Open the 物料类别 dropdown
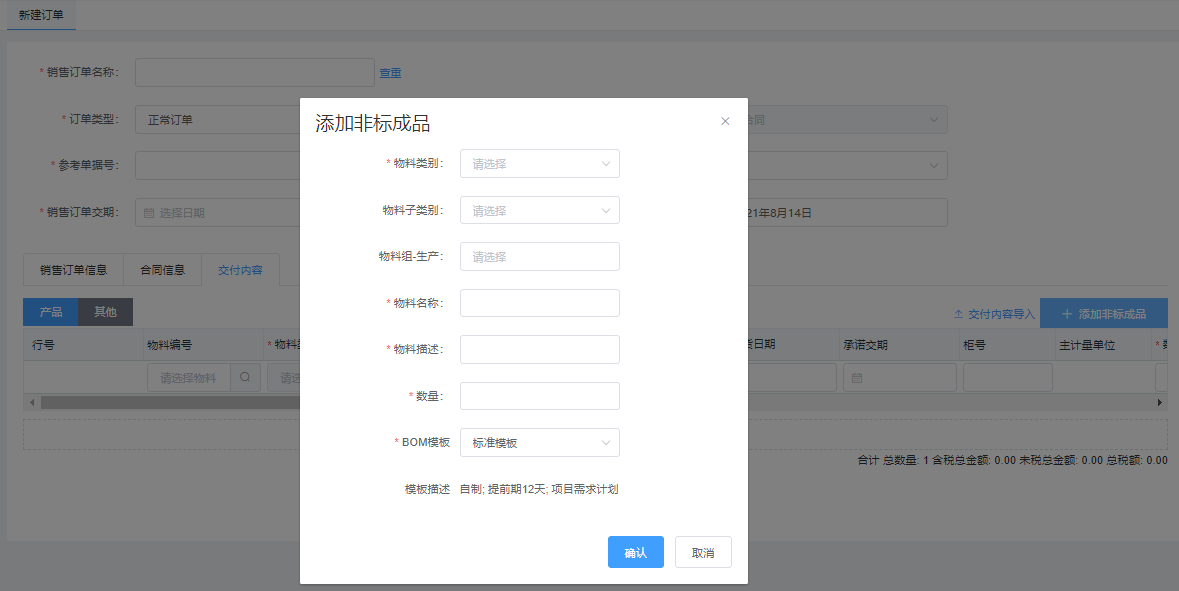Viewport: 1179px width, 591px height. [x=539, y=164]
